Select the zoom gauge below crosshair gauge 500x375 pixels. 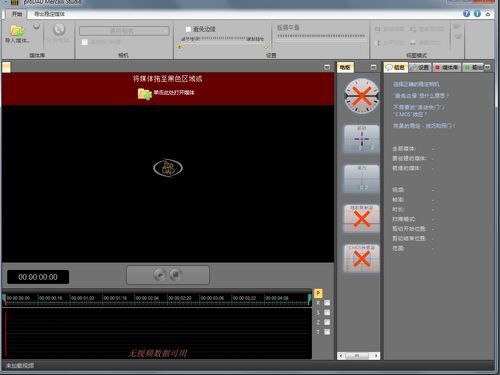362,179
